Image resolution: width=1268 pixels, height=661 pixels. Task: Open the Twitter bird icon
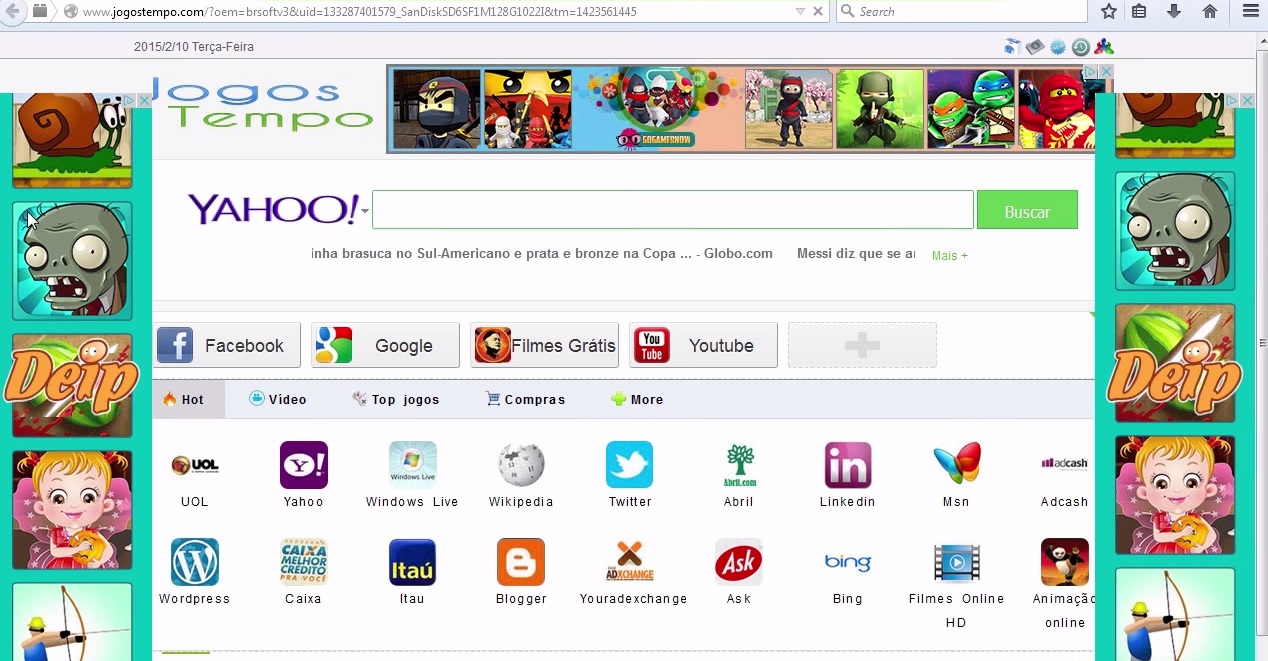630,465
